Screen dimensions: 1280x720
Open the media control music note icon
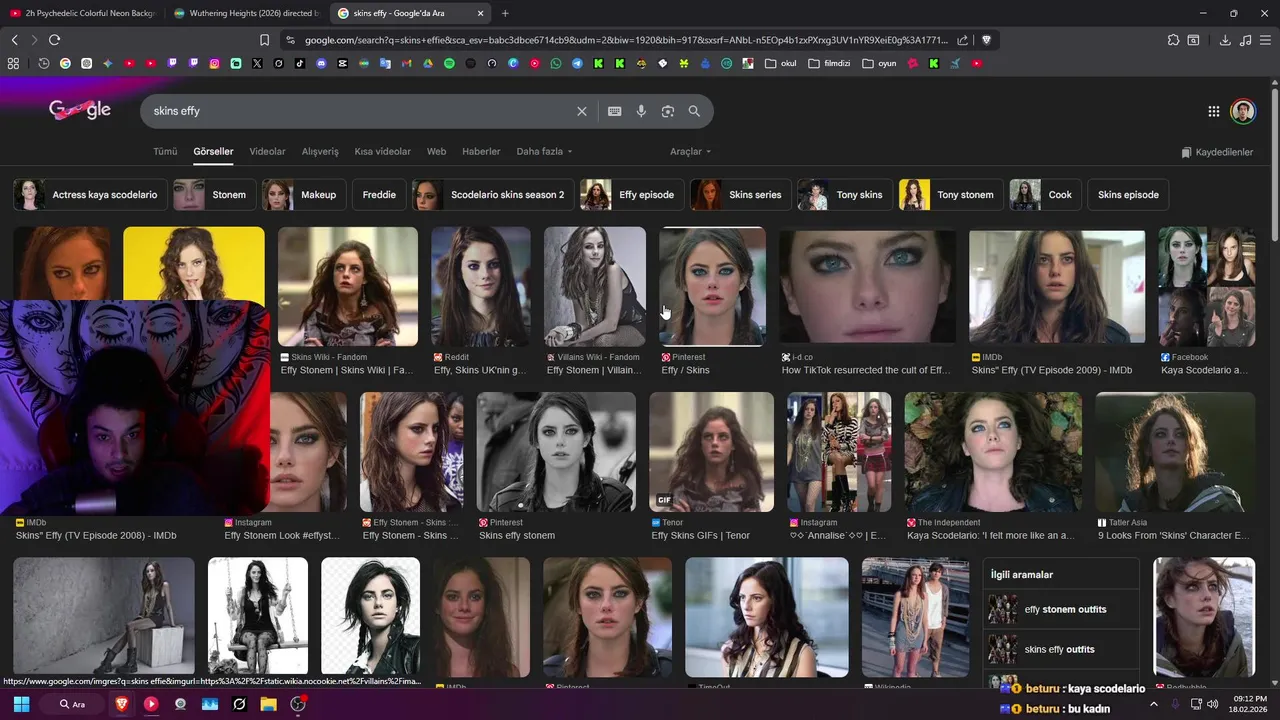click(1245, 40)
